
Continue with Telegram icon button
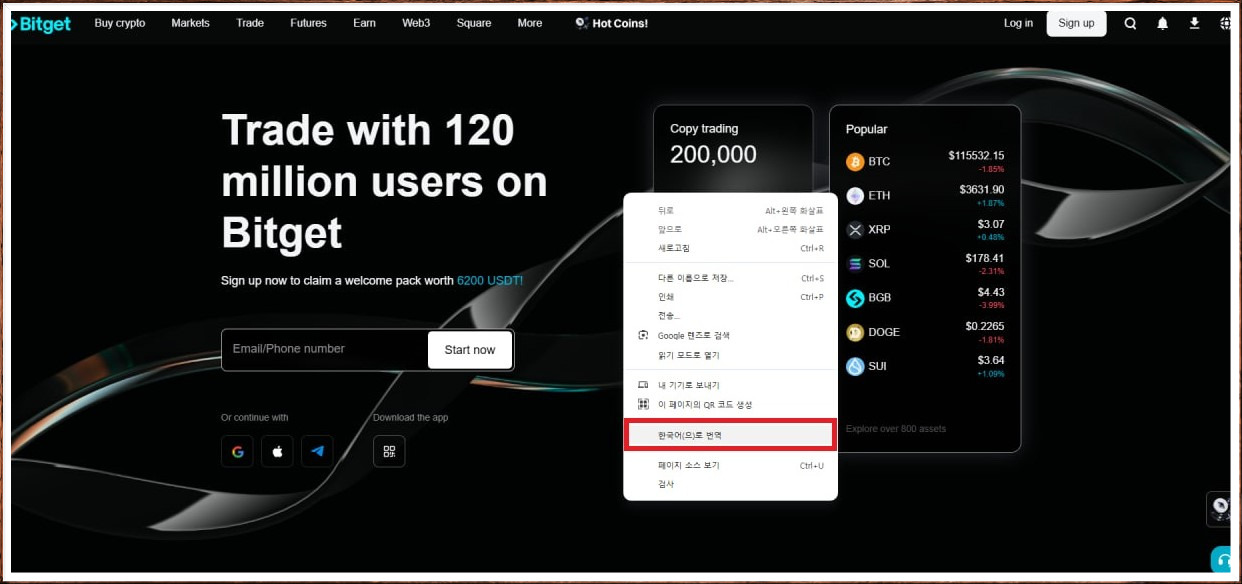point(317,451)
